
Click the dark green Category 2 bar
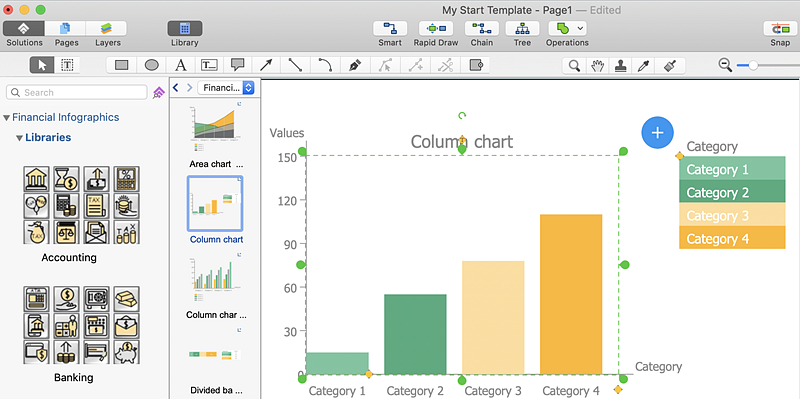pos(415,334)
